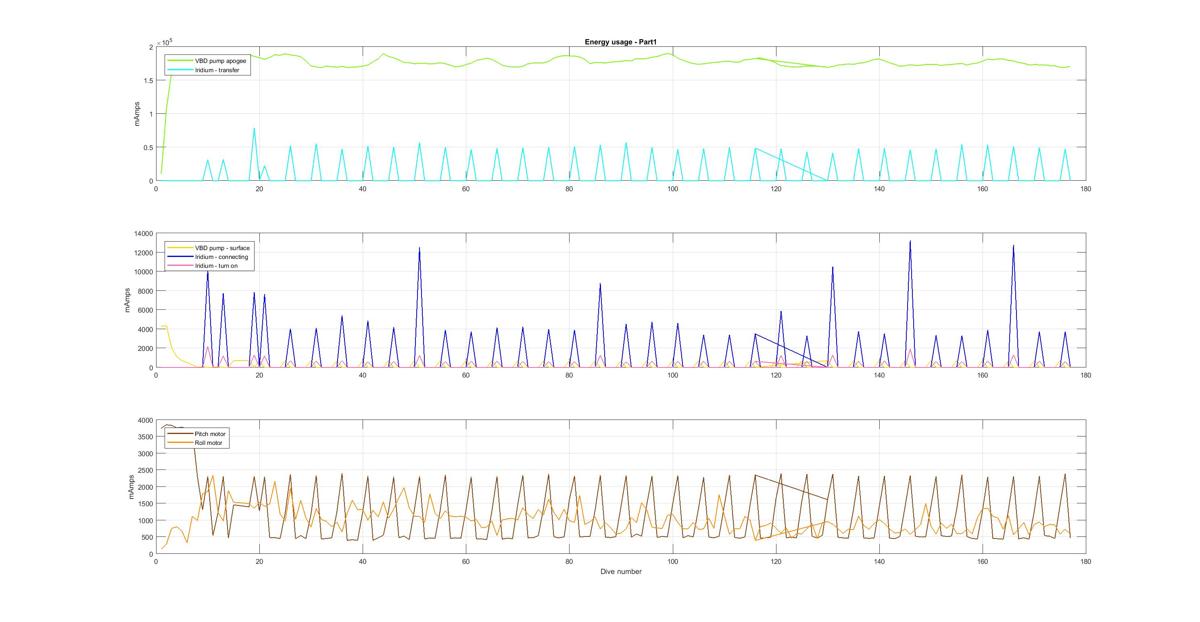Viewport: 1200px width, 622px height.
Task: Click the "1500" y-axis tick label
Action: 145,504
